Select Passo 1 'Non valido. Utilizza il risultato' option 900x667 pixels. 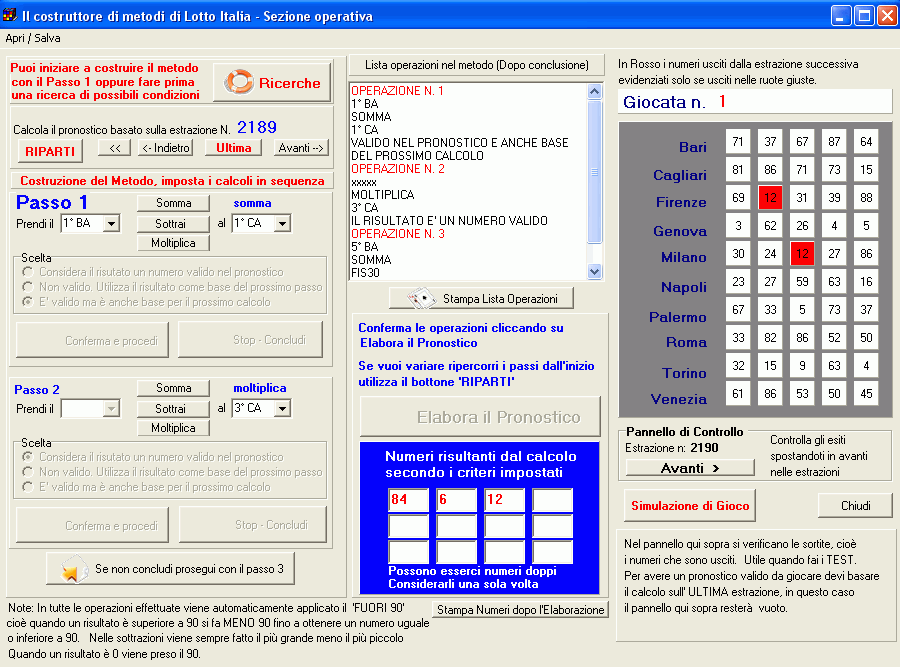coord(28,286)
